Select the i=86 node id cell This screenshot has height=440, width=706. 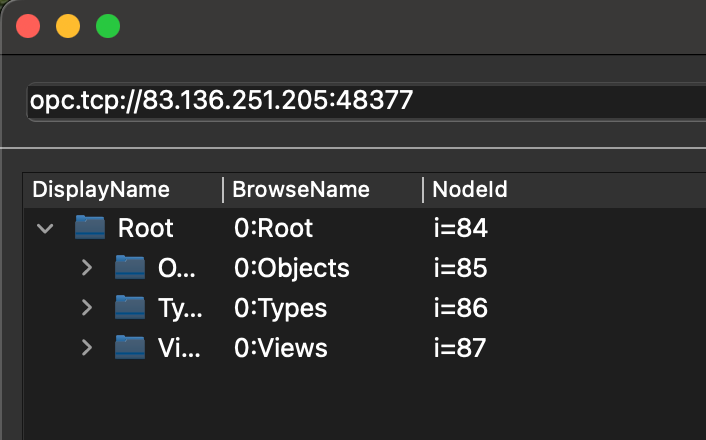click(x=461, y=308)
